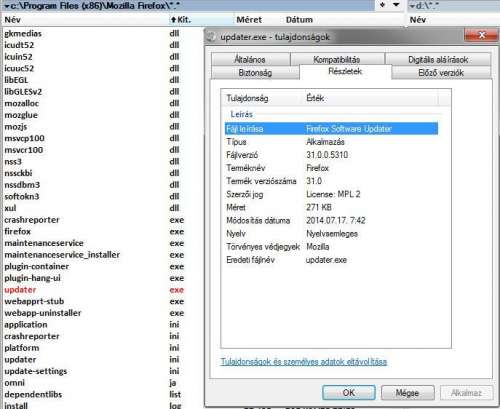
Task: Select msvcp100 in file list
Action: [x=24, y=138]
